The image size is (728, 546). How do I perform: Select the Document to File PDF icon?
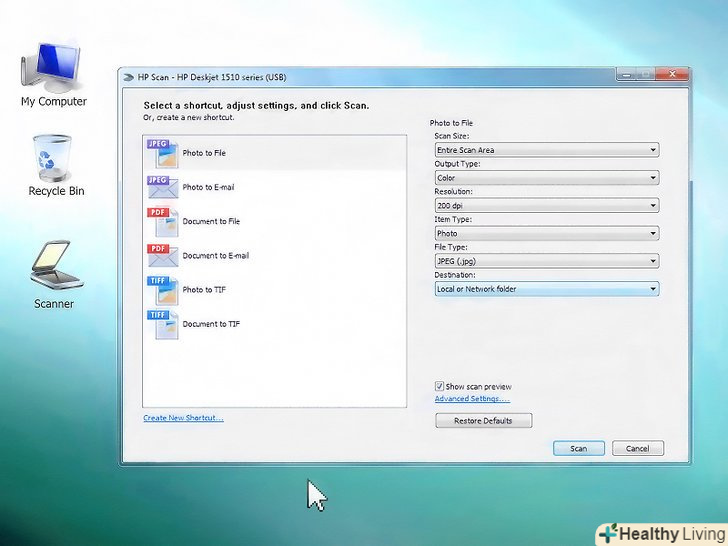click(x=162, y=221)
